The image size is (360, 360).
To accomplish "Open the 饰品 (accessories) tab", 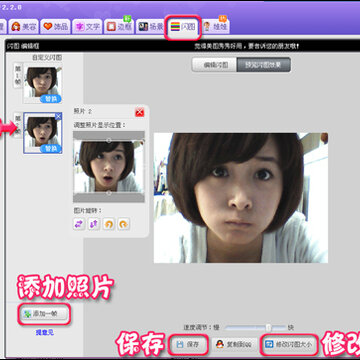I will tap(56, 27).
